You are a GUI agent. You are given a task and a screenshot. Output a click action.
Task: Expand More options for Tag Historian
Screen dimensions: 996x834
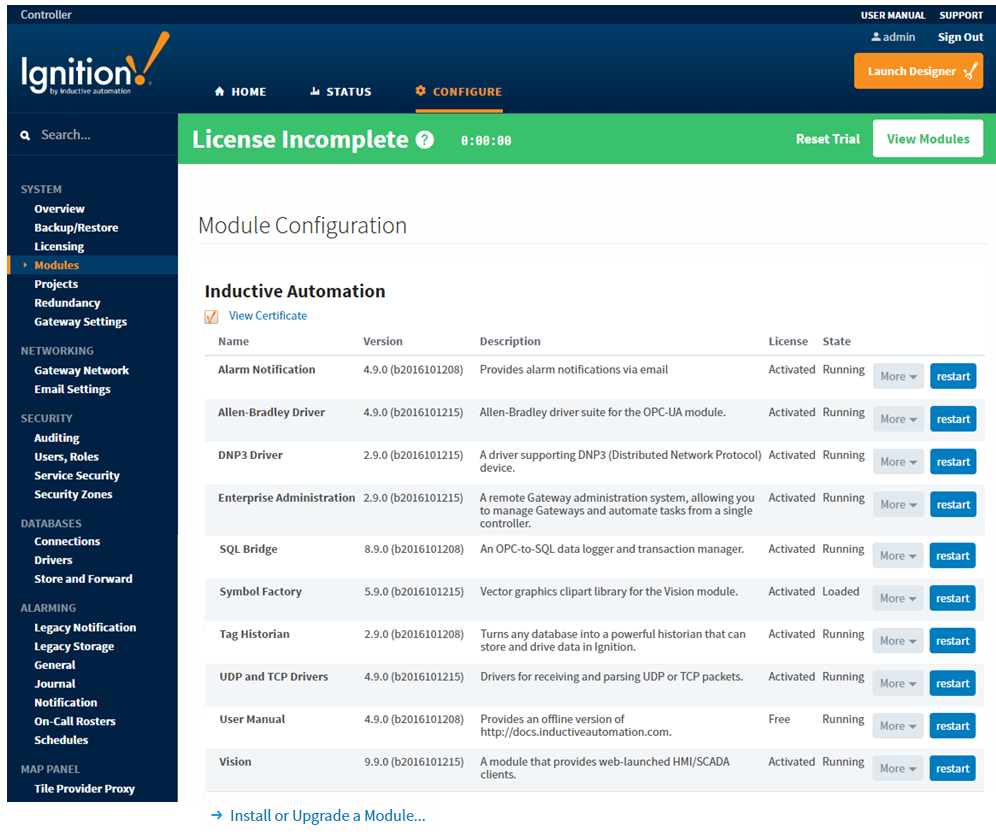pyautogui.click(x=897, y=640)
